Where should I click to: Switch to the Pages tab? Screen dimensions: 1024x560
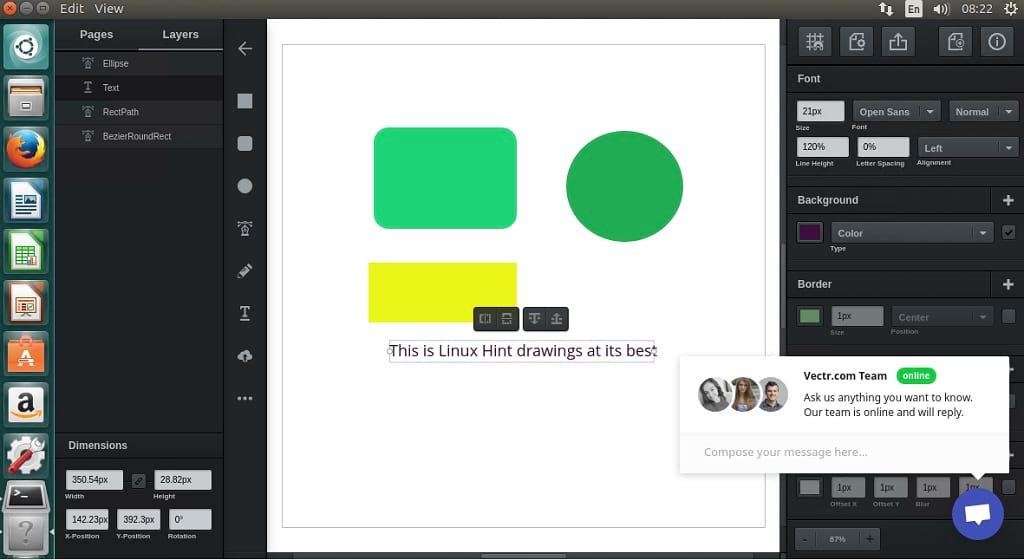coord(96,34)
